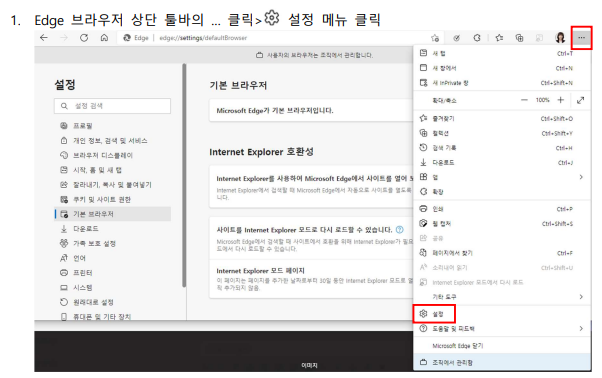Choose 인쇄 print (Ctrl+P) menu entry
Screen dimensions: 602x378
(x=502, y=209)
